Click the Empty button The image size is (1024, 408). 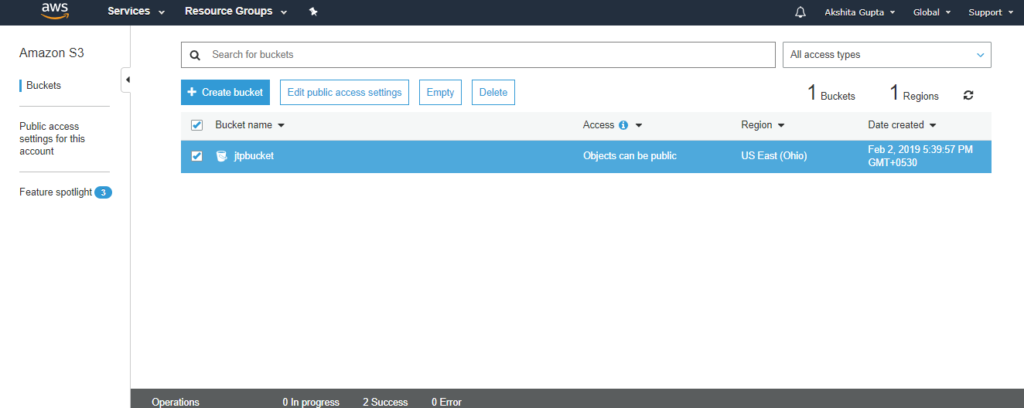pos(440,92)
